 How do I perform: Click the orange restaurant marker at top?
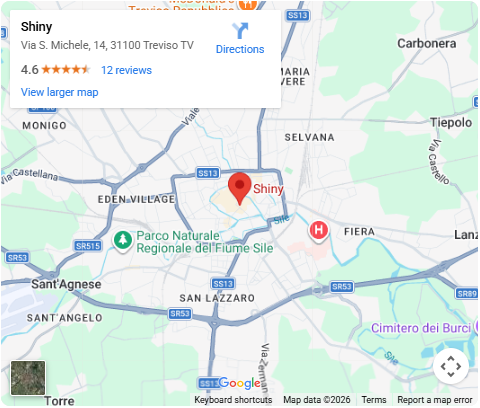247,5
